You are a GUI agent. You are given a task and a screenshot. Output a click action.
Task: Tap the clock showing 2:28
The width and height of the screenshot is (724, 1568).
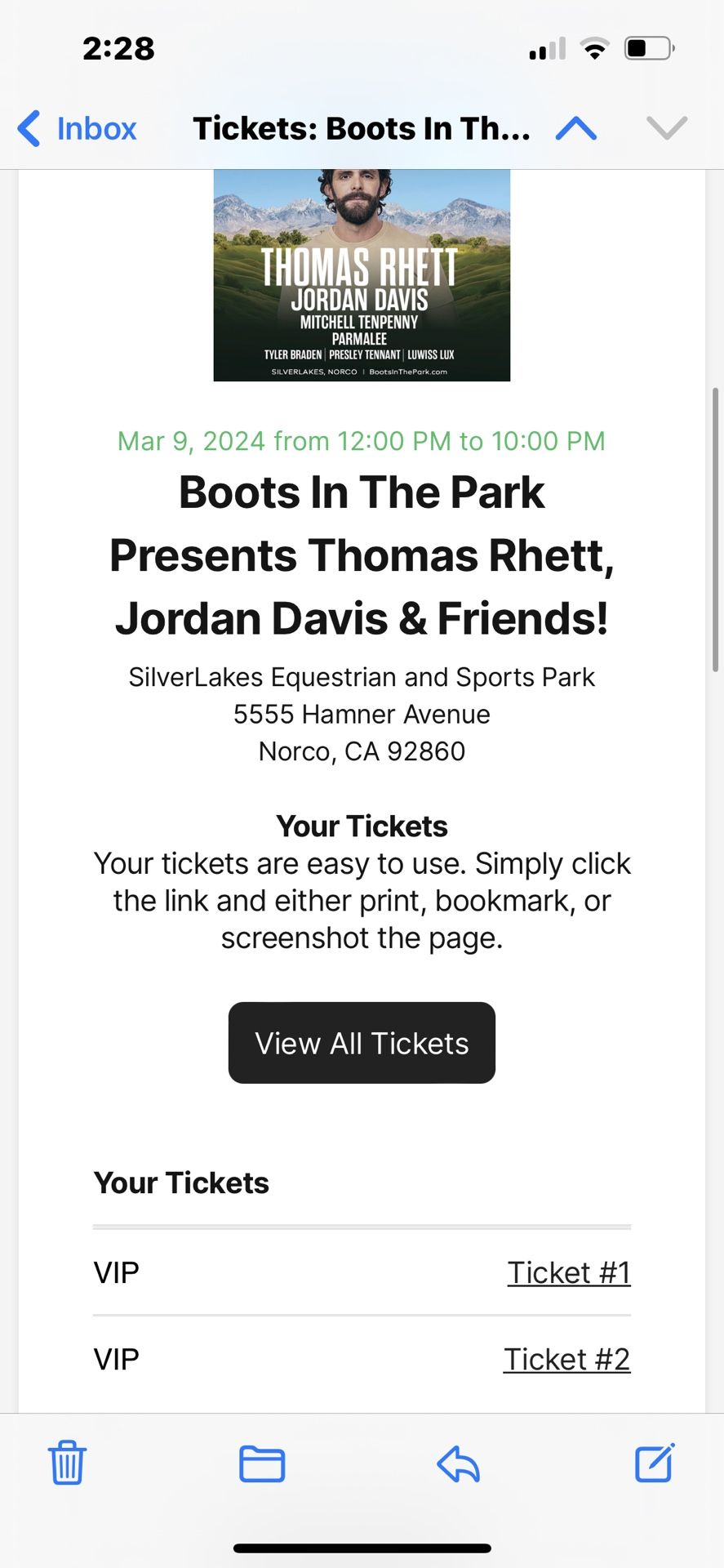[119, 49]
